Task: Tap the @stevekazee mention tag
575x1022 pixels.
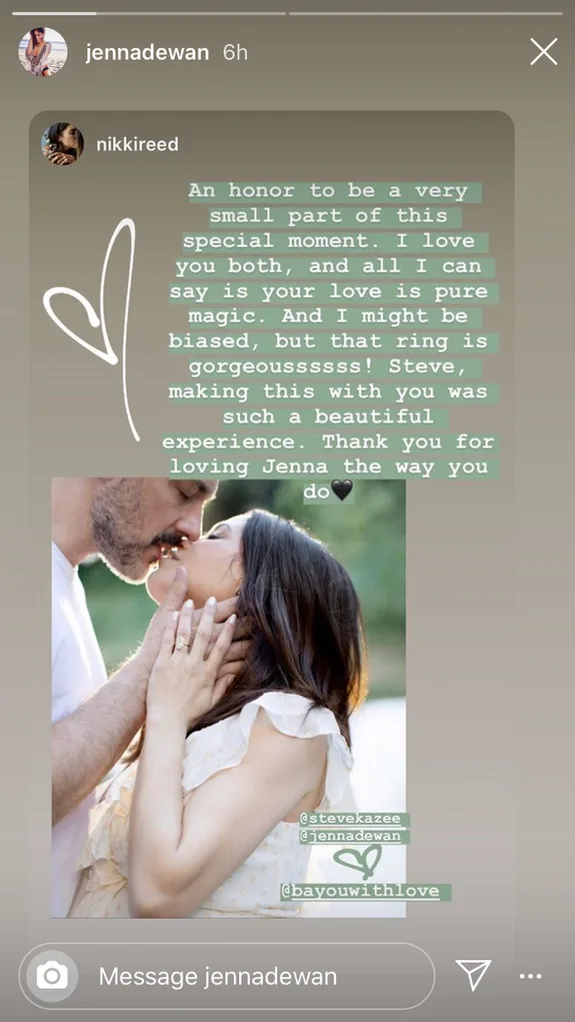Action: click(x=354, y=819)
